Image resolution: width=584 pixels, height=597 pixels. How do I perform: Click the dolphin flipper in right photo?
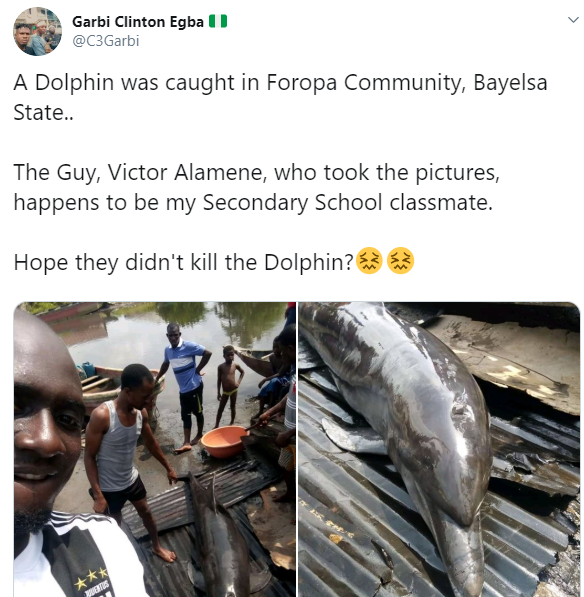pyautogui.click(x=352, y=436)
